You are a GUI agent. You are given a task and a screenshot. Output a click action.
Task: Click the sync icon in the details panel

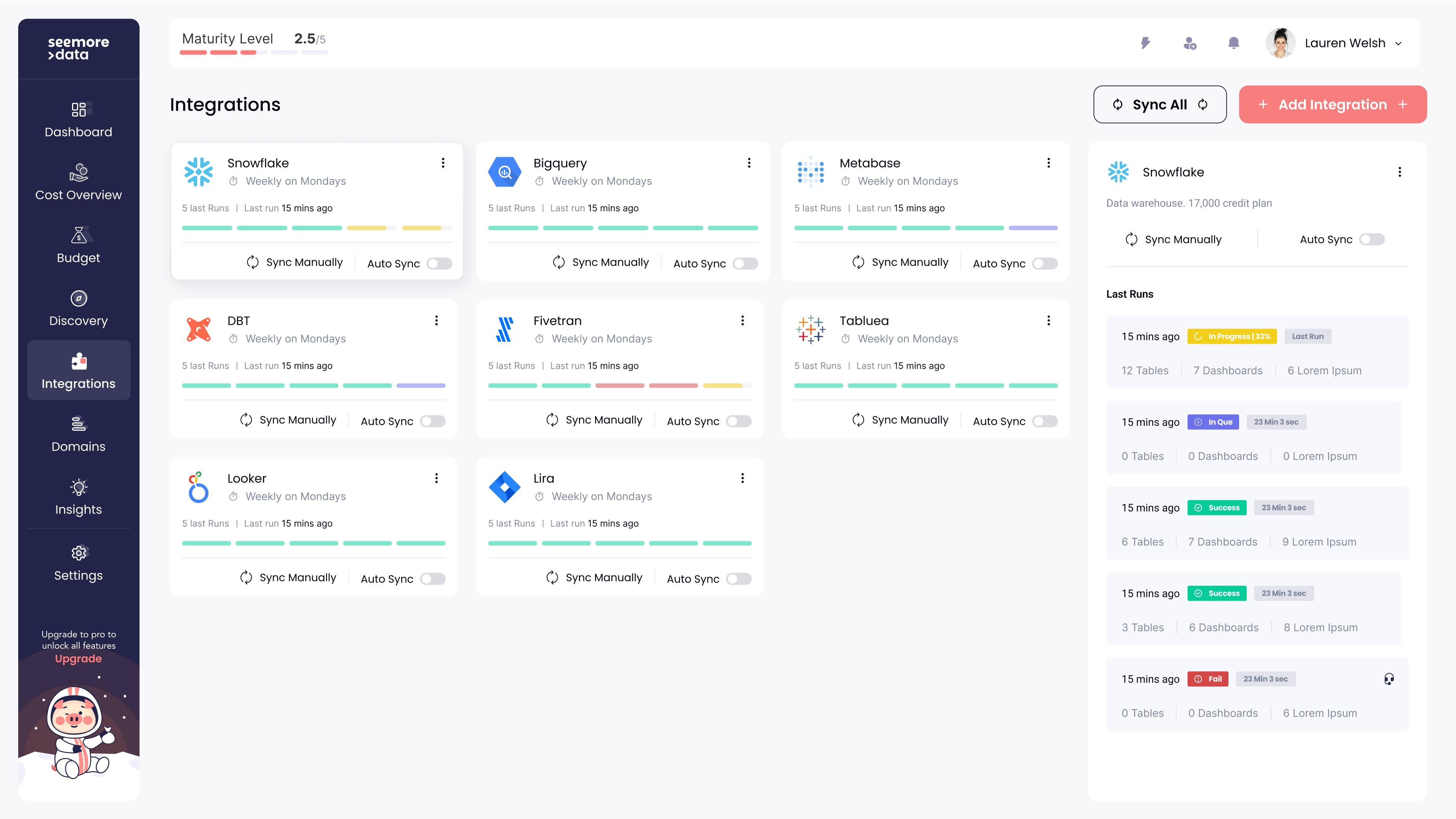click(1131, 240)
